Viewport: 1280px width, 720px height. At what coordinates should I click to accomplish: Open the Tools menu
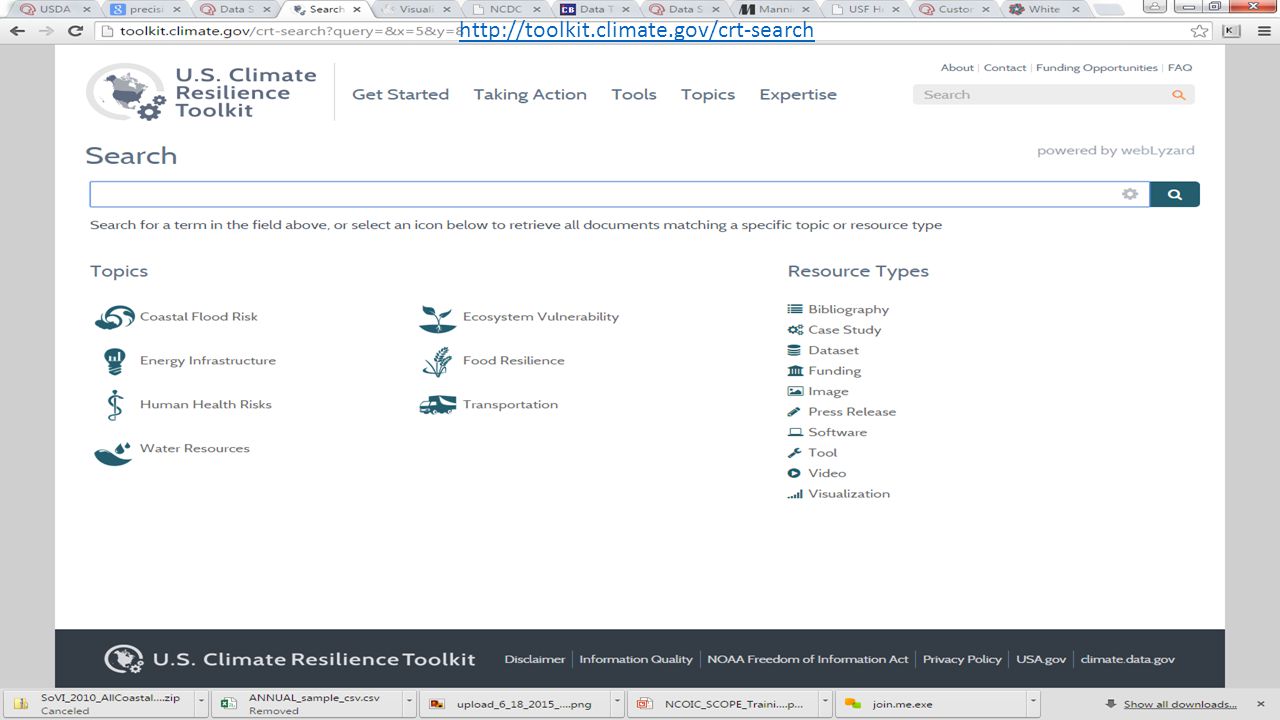click(x=634, y=95)
